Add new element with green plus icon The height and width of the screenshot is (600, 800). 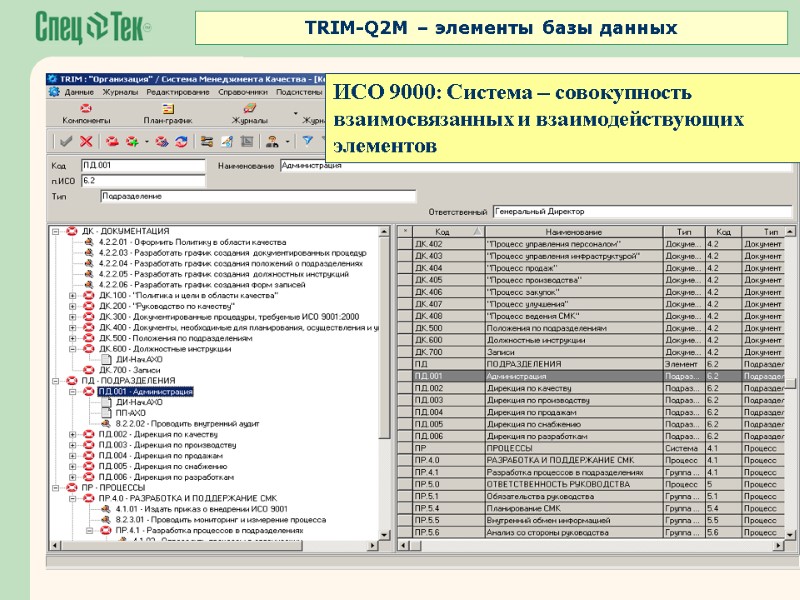tap(130, 143)
